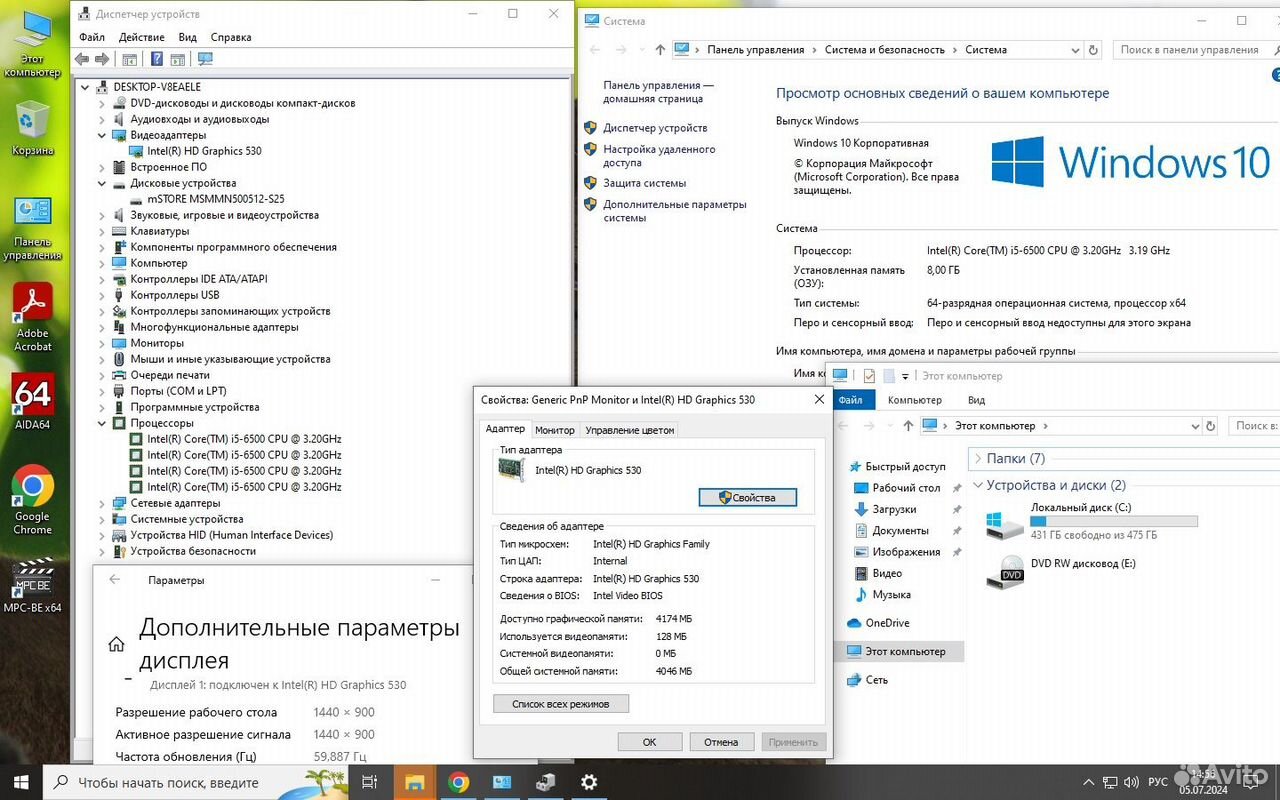1280x800 pixels.
Task: Expand the Мониторы tree node
Action: point(102,343)
